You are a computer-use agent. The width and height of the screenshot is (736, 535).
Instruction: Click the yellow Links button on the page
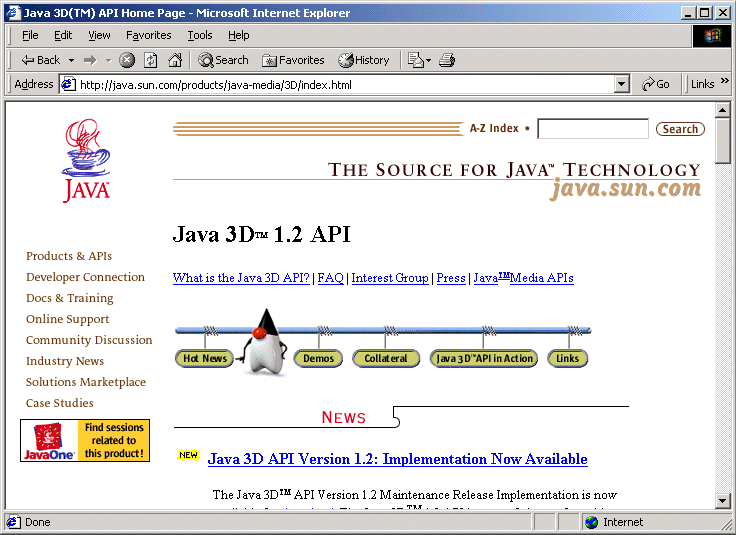click(x=567, y=359)
